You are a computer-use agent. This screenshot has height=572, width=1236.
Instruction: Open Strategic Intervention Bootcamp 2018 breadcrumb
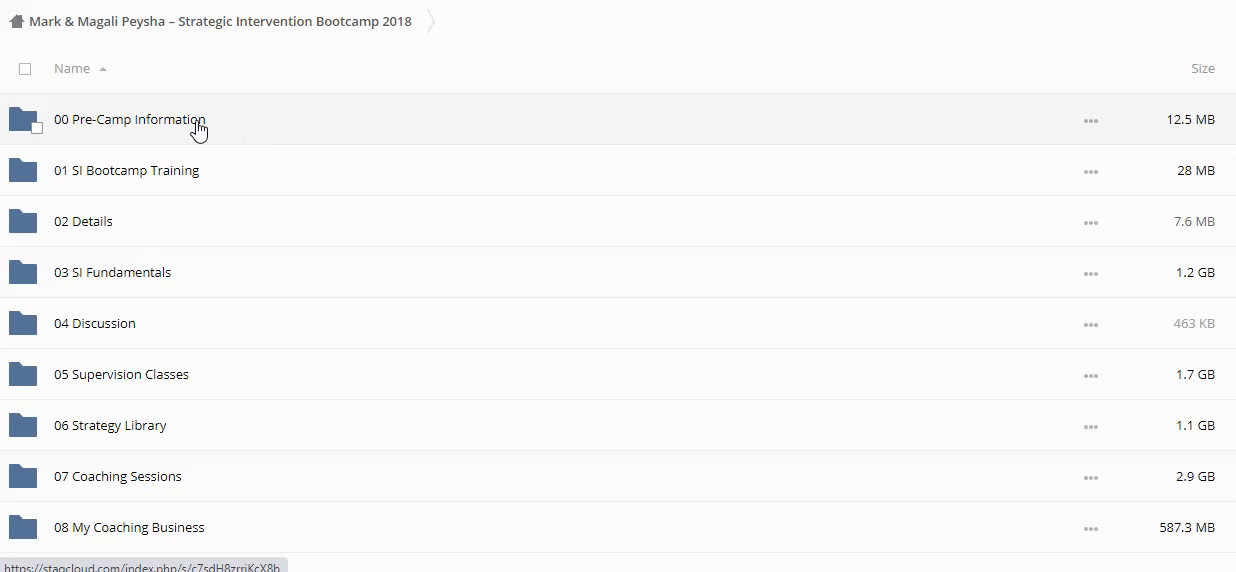pos(220,21)
